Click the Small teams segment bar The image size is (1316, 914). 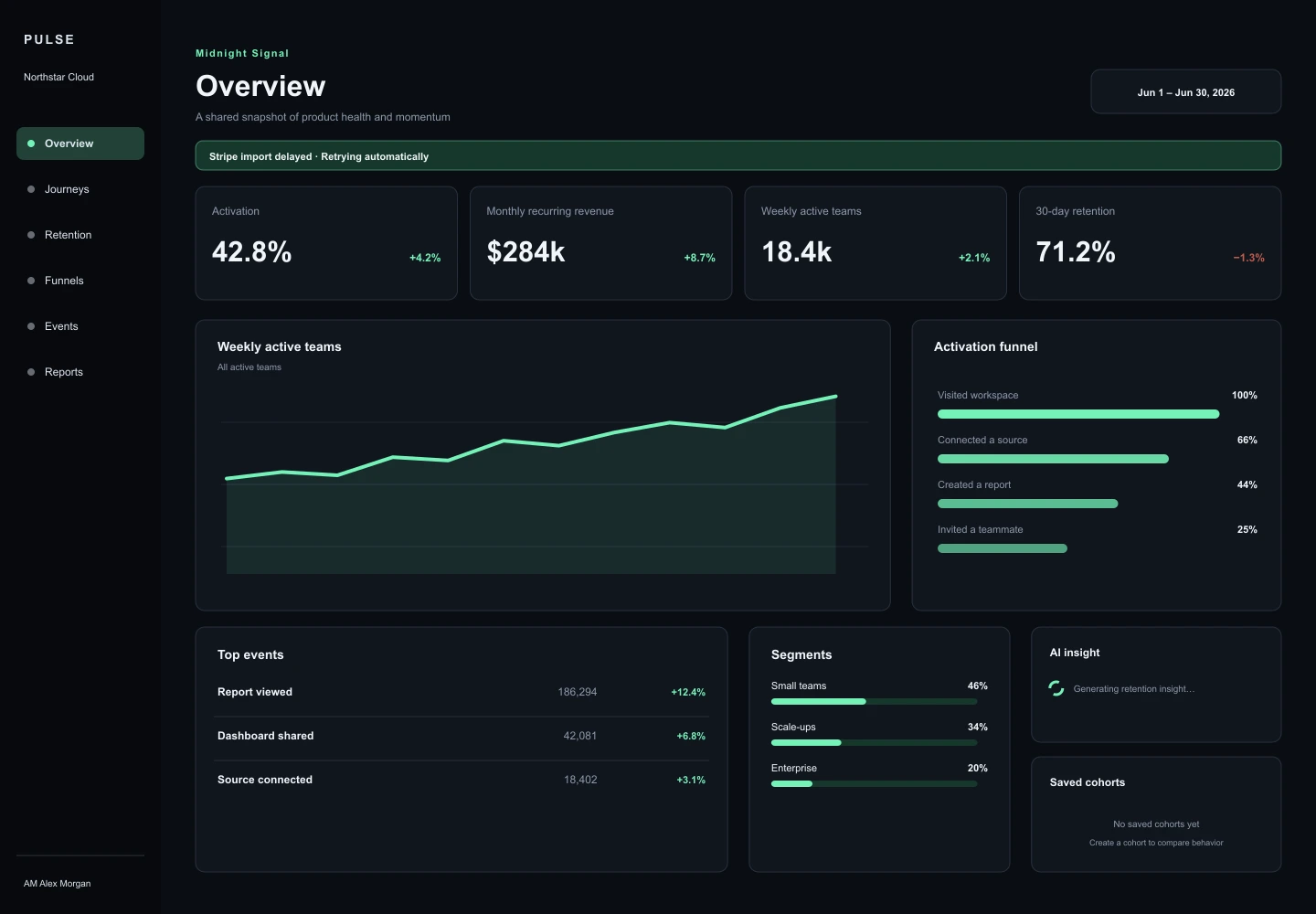coord(874,701)
